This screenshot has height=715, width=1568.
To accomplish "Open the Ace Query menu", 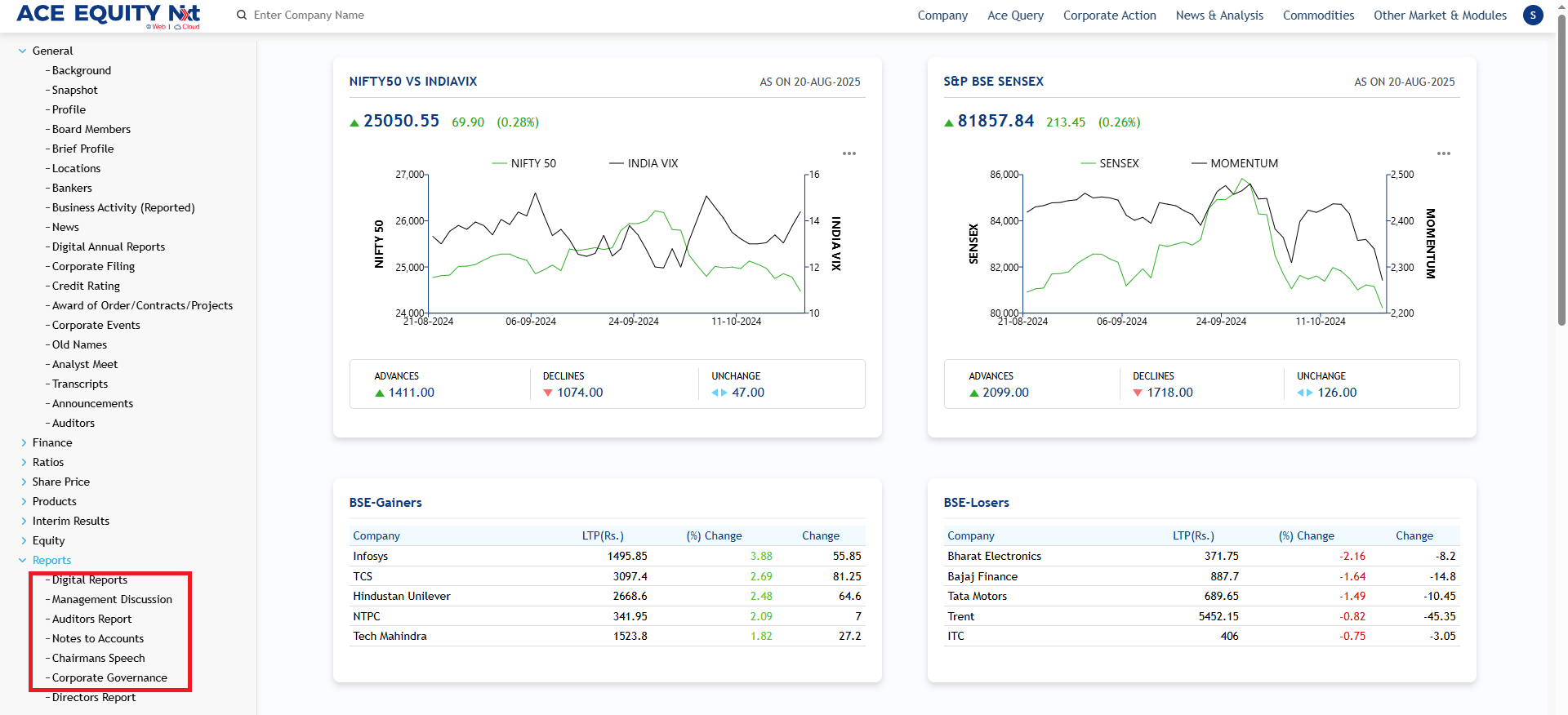I will 1015,16.
